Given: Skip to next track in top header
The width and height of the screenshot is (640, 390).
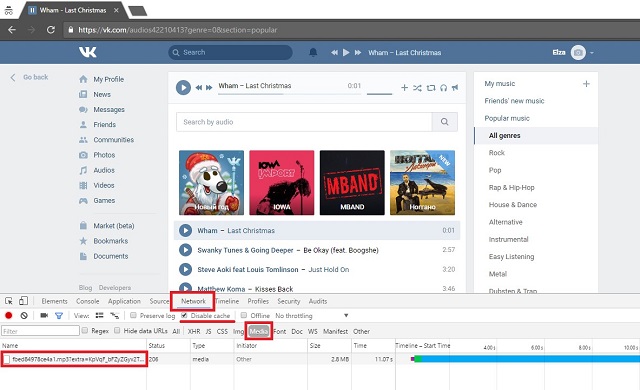Looking at the screenshot, I should point(358,53).
